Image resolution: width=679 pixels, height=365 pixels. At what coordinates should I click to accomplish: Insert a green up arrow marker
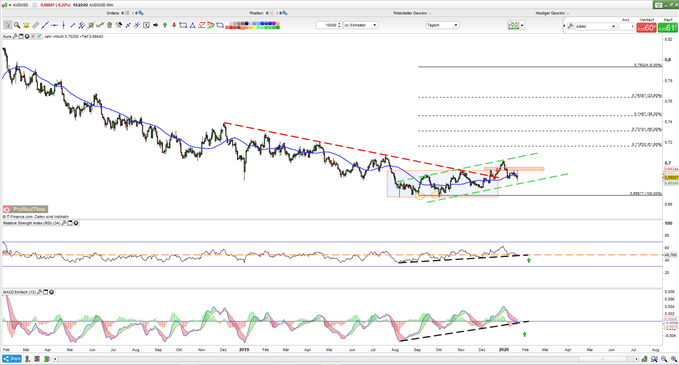165,25
